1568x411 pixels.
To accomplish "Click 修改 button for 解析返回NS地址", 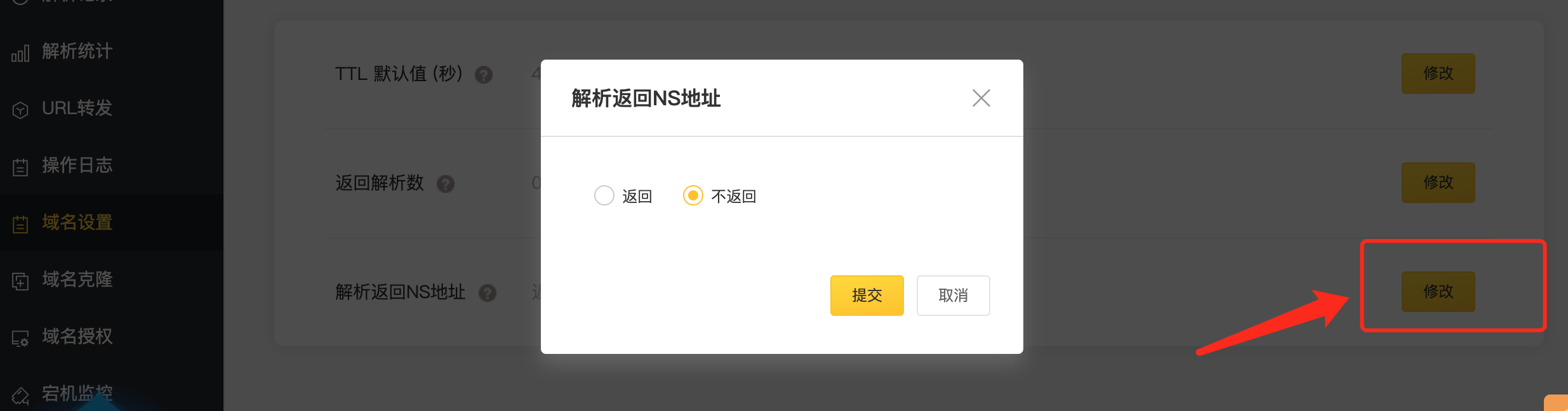I will tap(1438, 292).
